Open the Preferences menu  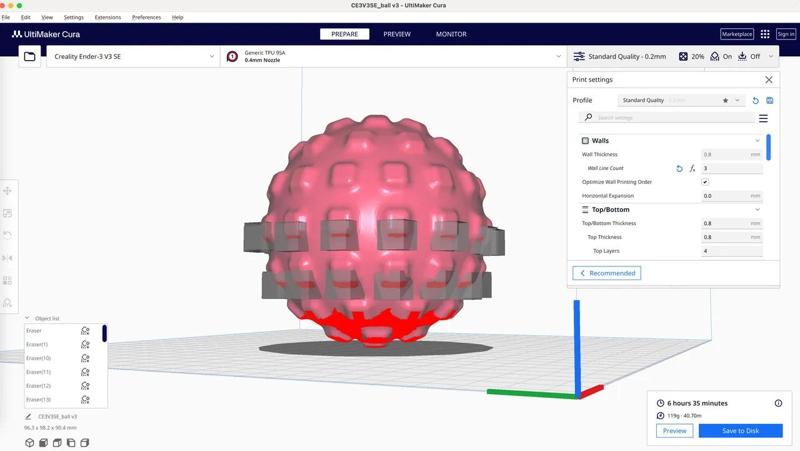click(x=146, y=17)
